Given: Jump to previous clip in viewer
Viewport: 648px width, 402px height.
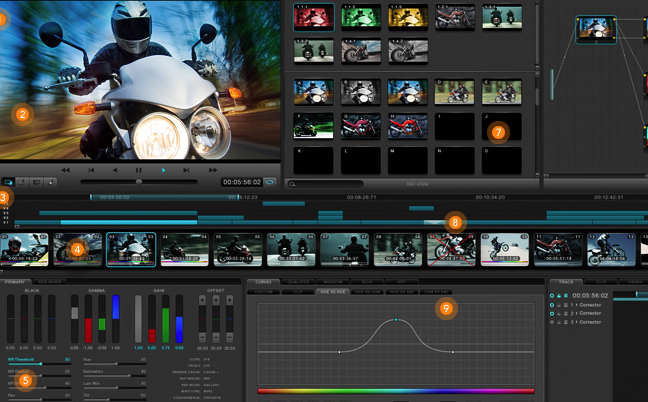Looking at the screenshot, I should (x=91, y=170).
